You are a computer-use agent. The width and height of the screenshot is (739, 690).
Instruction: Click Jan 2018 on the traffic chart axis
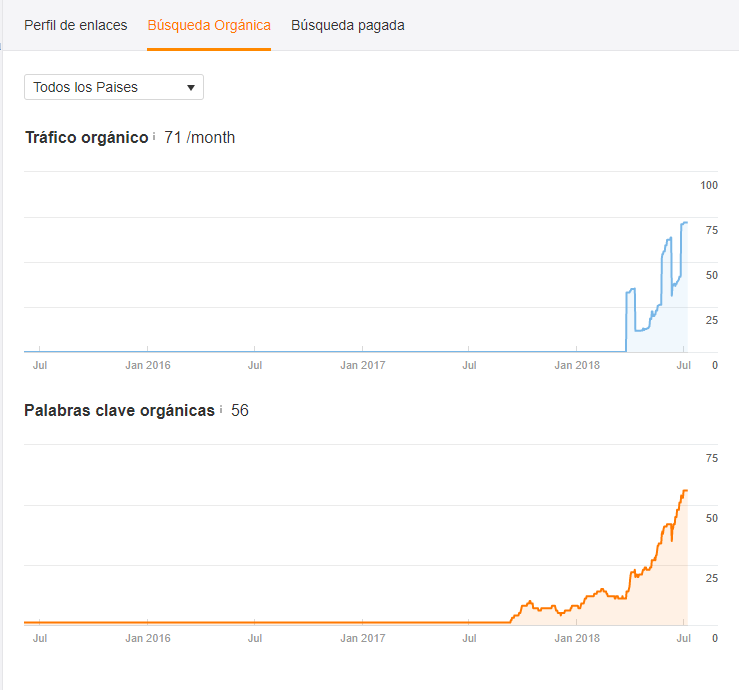coord(577,365)
